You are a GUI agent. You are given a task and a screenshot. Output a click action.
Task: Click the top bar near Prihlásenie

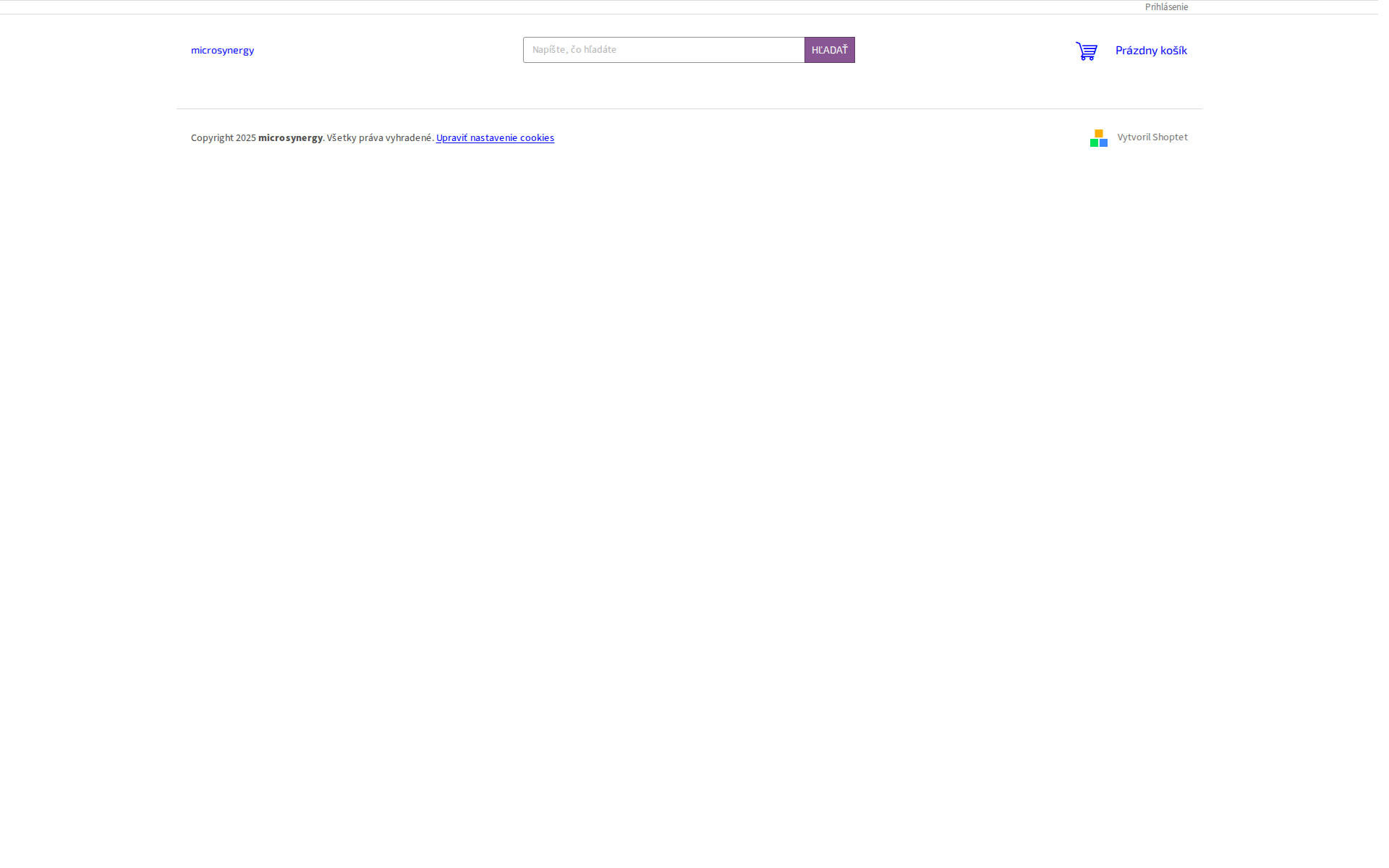[1166, 7]
